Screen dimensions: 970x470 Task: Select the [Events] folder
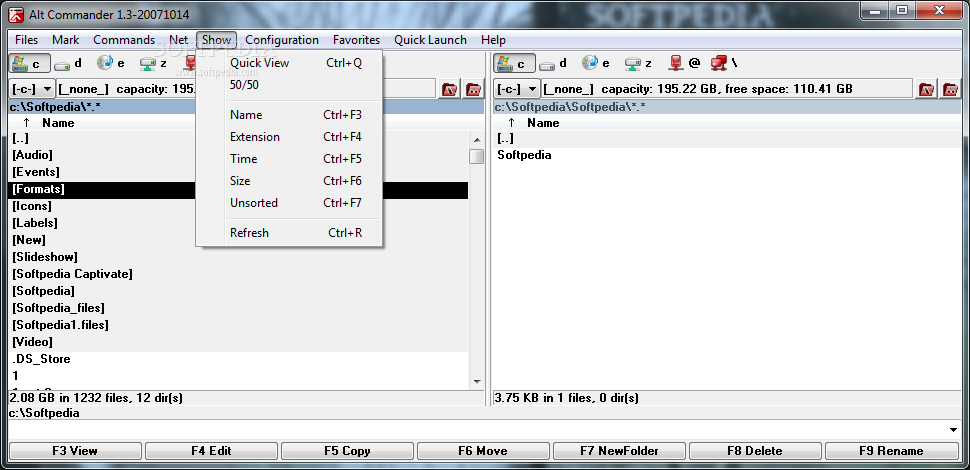pyautogui.click(x=238, y=172)
